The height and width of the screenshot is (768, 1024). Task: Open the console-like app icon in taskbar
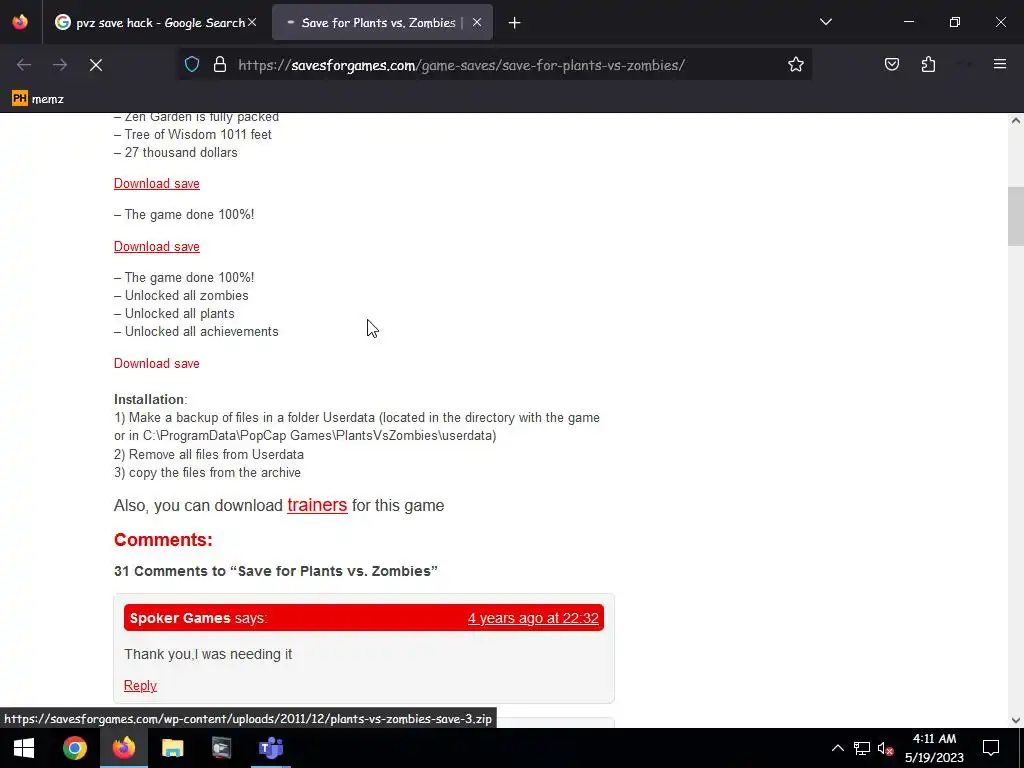pyautogui.click(x=221, y=748)
